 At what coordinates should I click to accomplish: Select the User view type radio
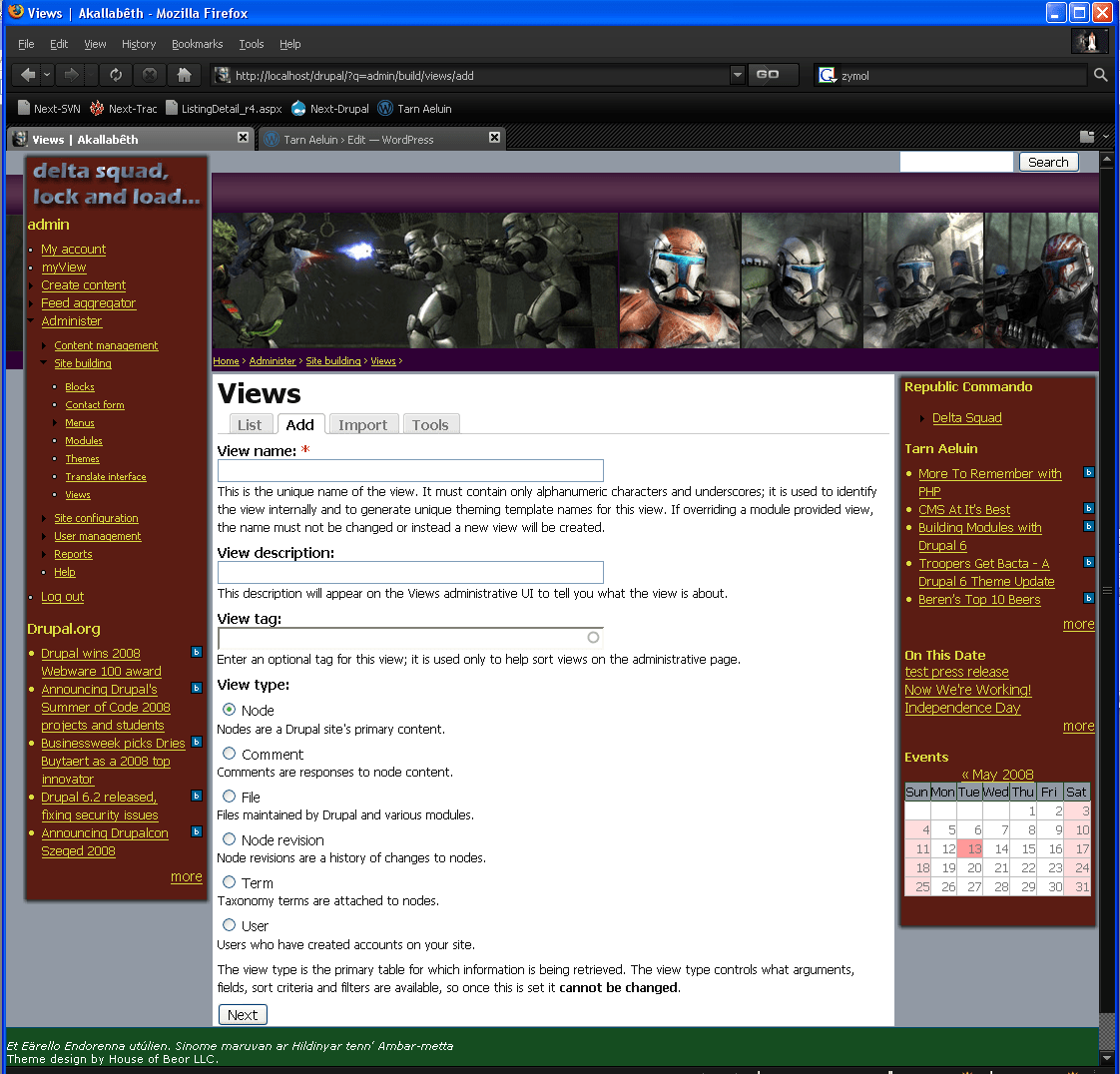click(230, 924)
